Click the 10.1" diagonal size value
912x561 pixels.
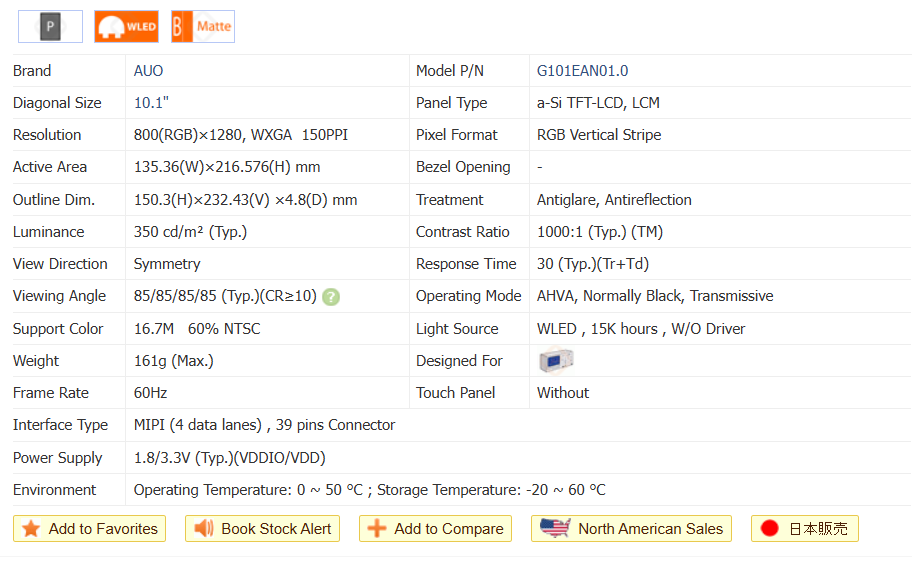click(151, 103)
